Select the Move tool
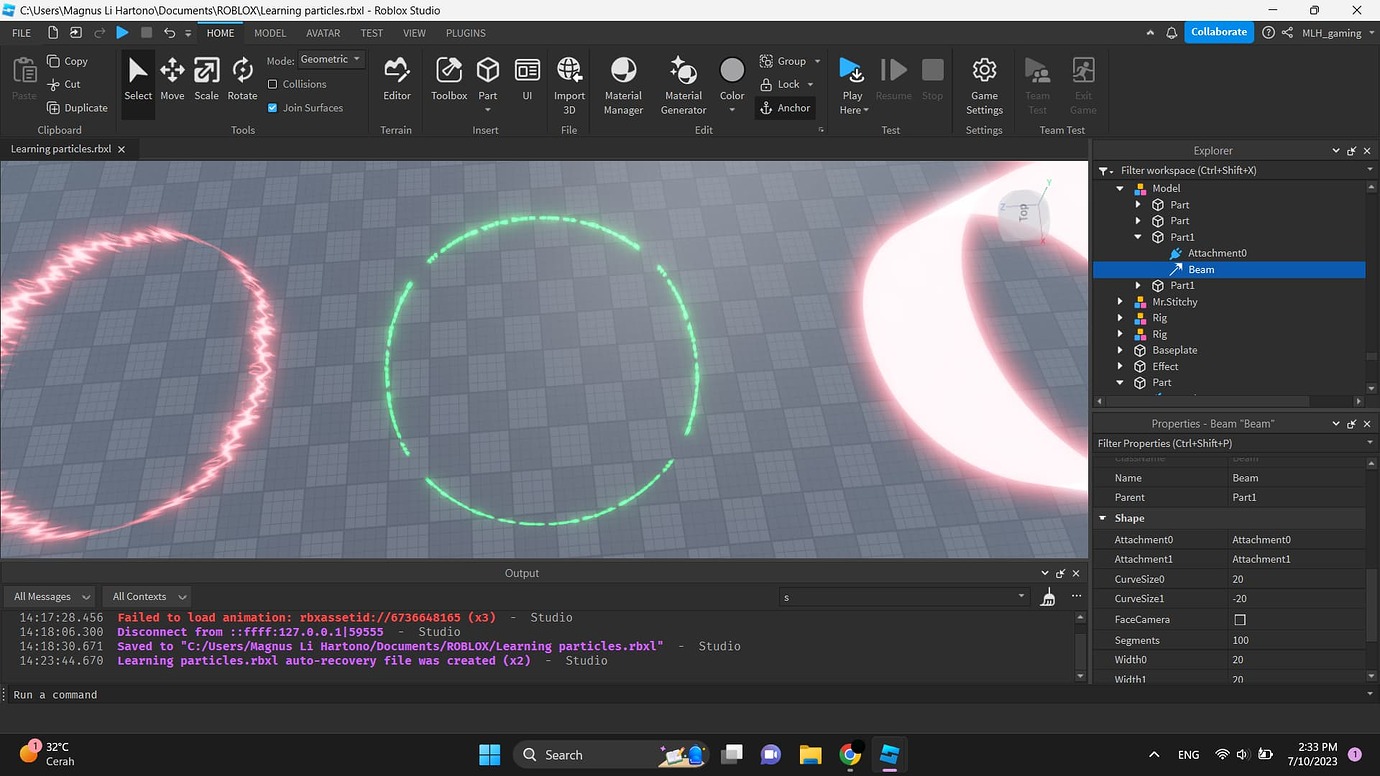1380x776 pixels. coord(171,78)
